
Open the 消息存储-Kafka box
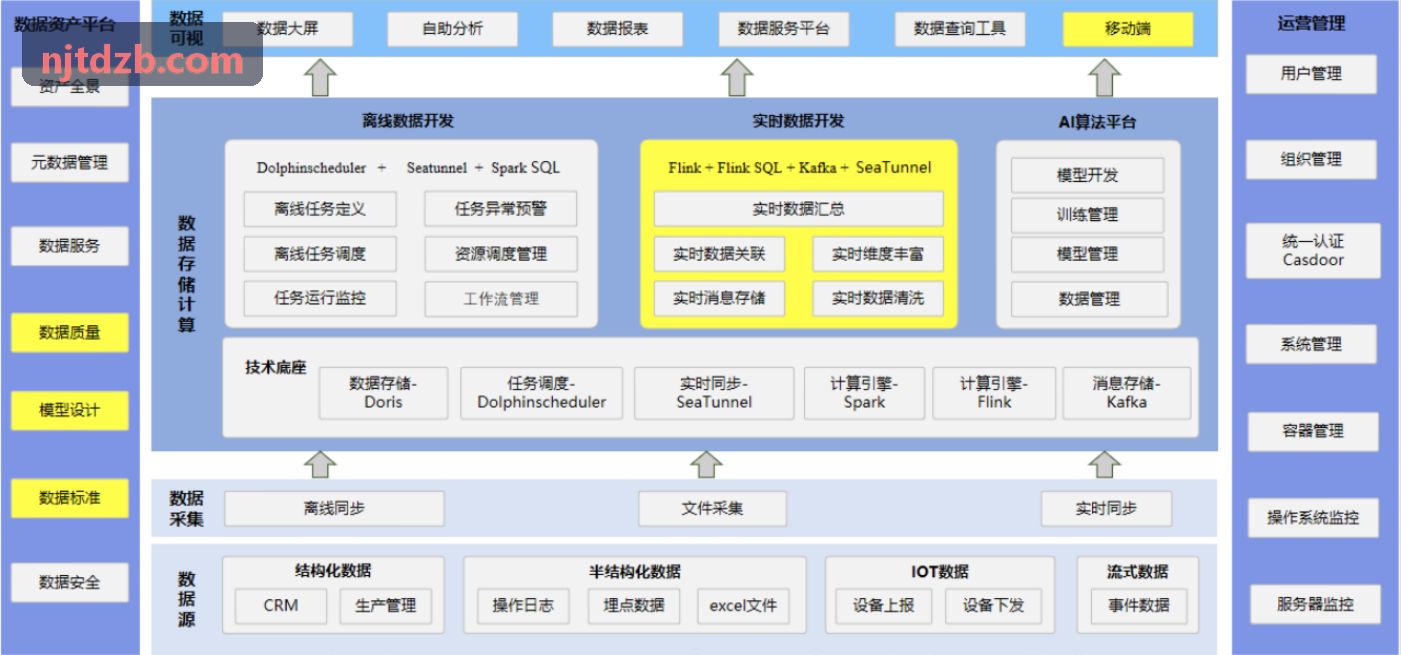click(x=1127, y=393)
